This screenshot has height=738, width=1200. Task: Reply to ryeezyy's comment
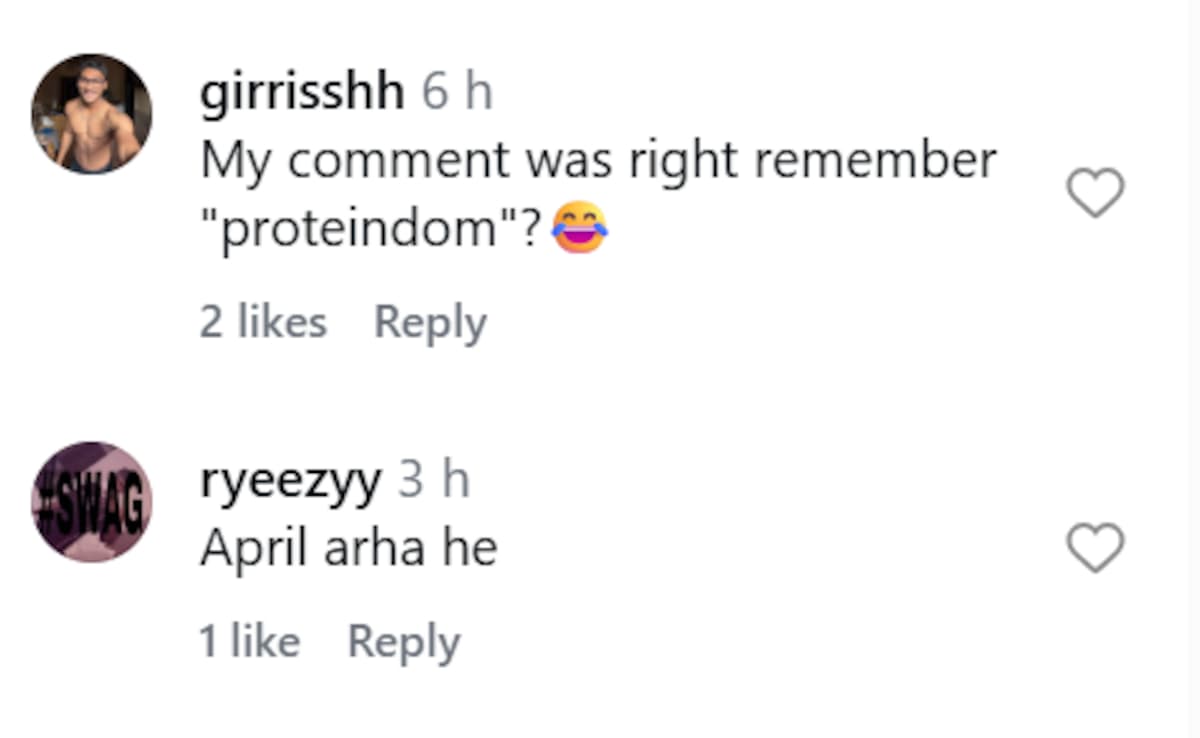click(403, 642)
